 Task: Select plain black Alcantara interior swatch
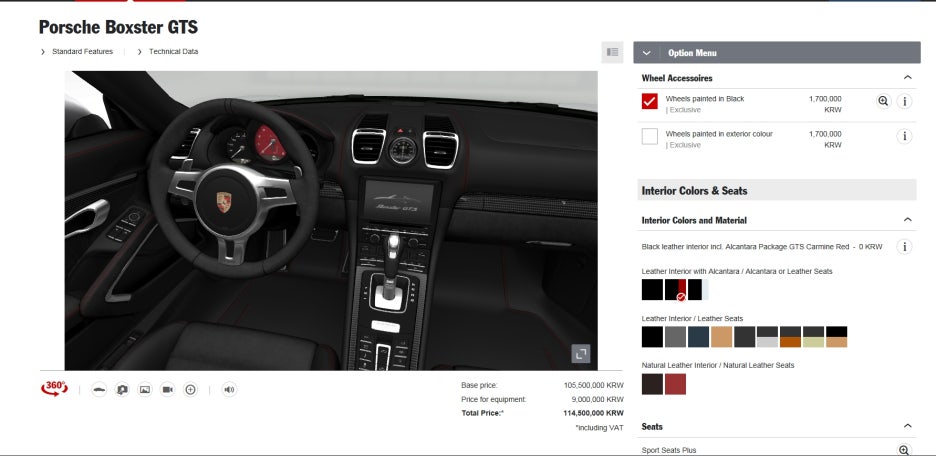[652, 289]
